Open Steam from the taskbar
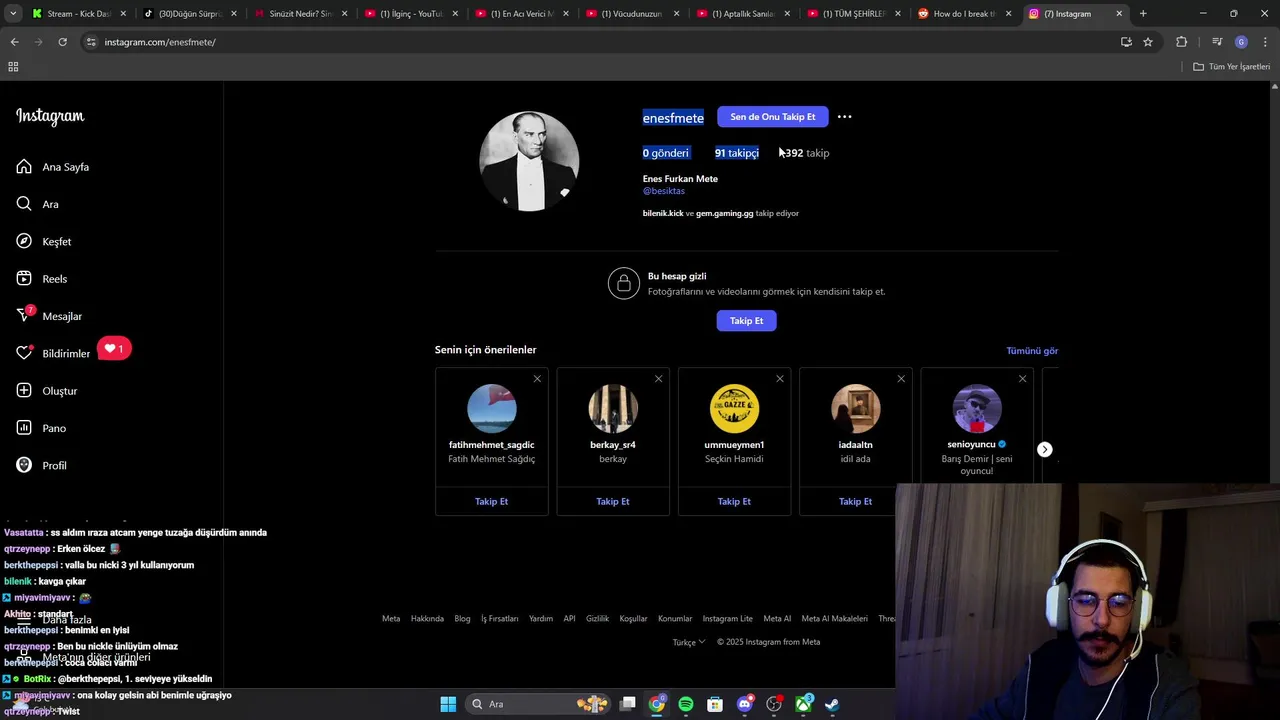Screen dimensions: 1280x720 [832, 704]
